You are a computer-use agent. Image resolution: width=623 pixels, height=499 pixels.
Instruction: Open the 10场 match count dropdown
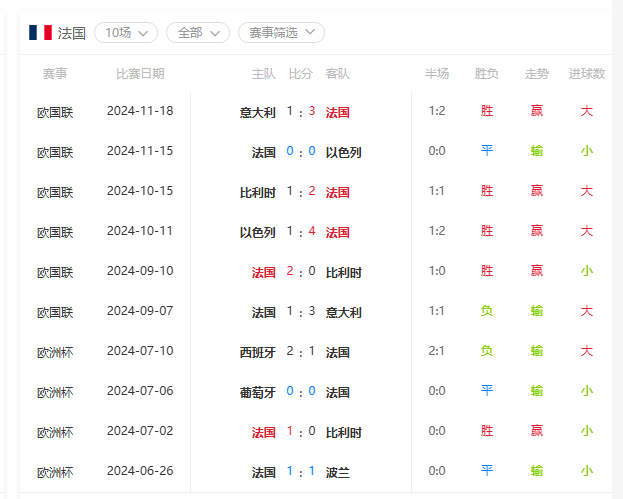126,33
